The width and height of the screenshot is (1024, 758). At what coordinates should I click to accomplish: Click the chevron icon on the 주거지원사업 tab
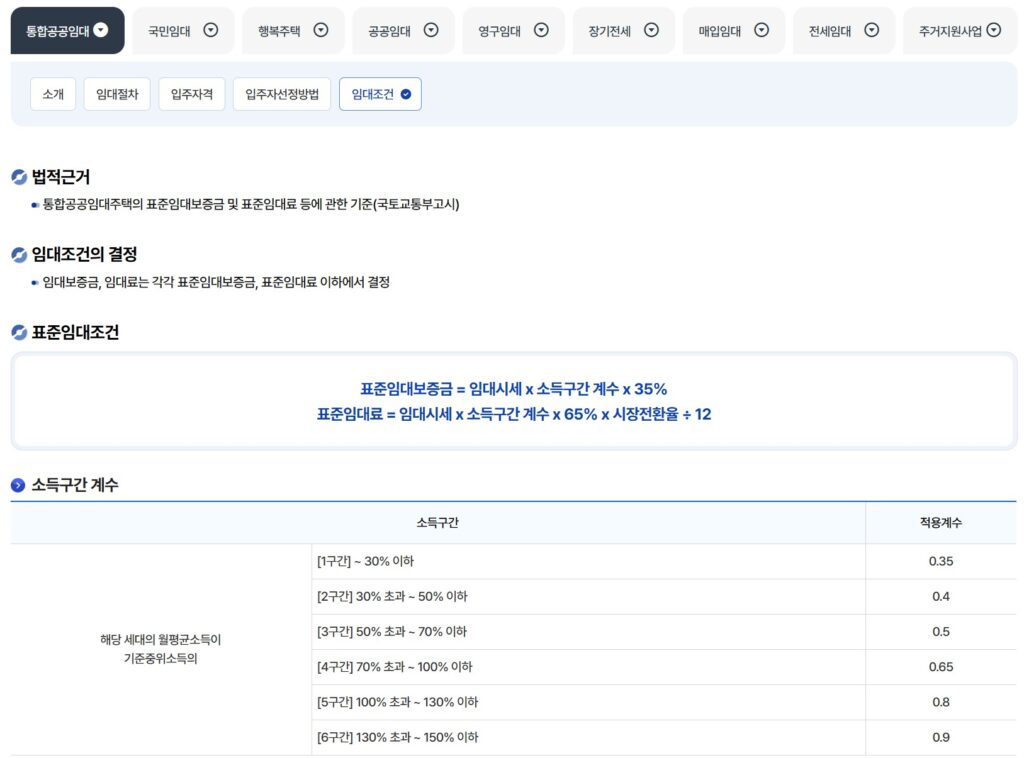tap(993, 30)
